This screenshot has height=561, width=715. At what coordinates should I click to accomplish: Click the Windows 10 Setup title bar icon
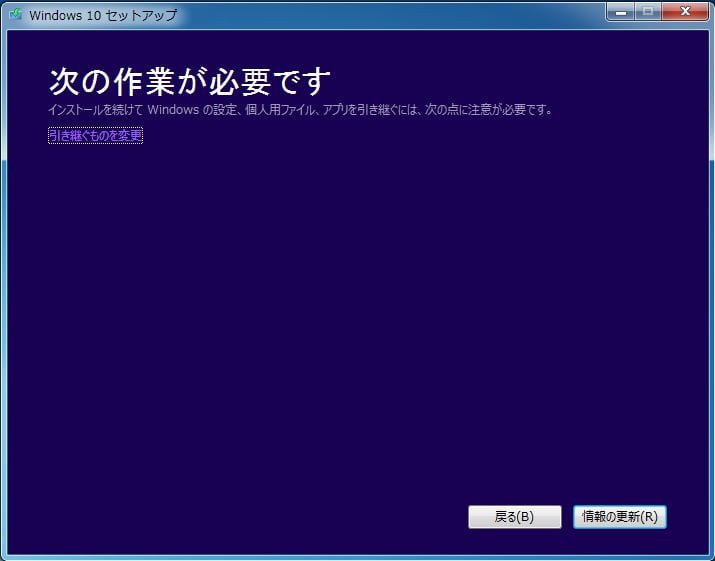(16, 14)
